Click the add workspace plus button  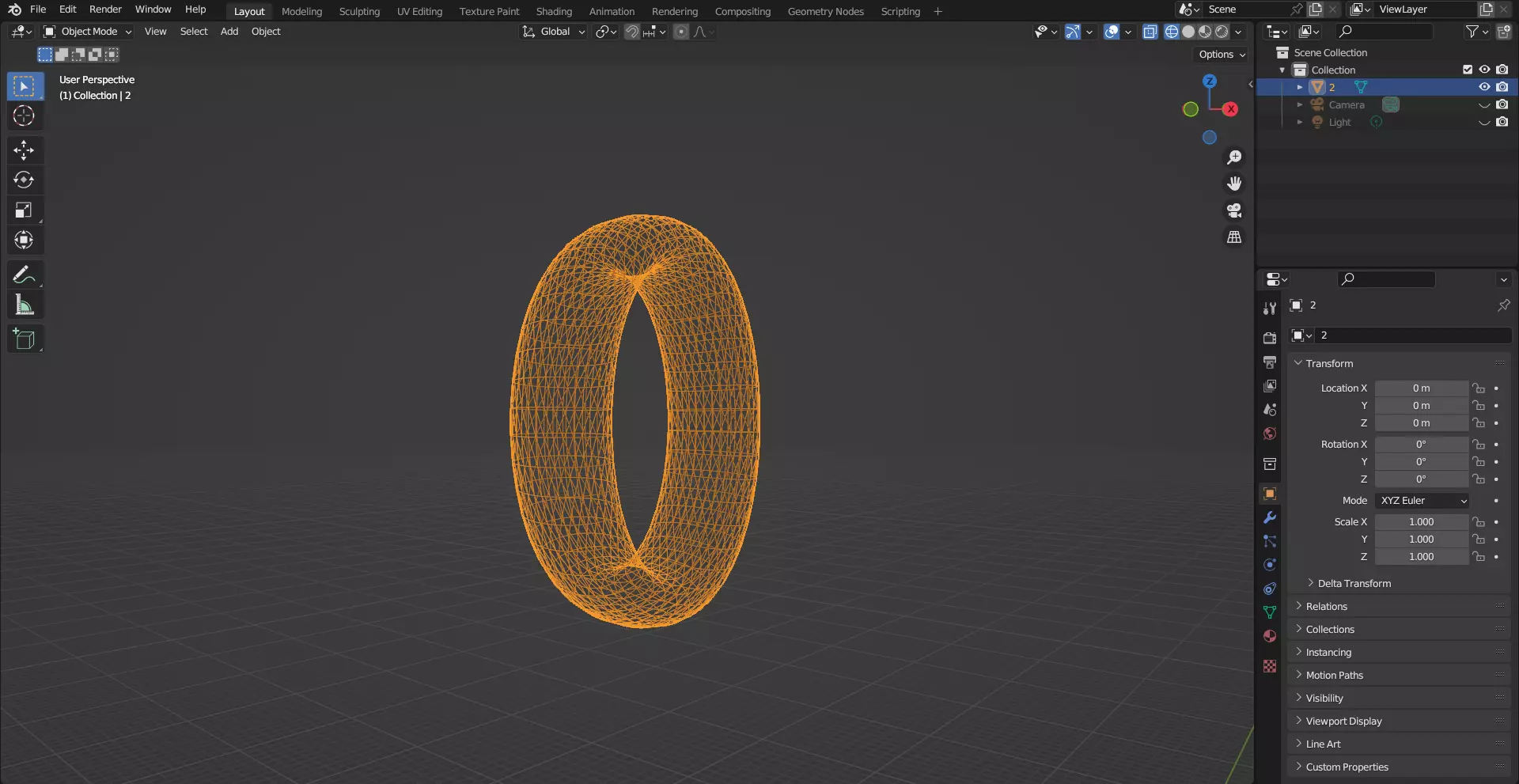point(938,11)
